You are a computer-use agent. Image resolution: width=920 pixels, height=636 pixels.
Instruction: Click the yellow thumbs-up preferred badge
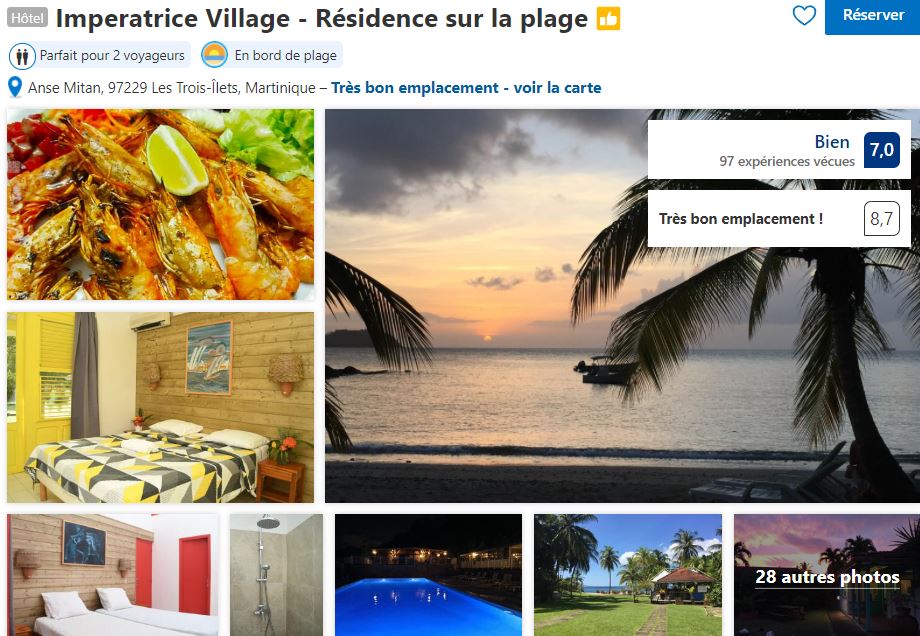608,19
